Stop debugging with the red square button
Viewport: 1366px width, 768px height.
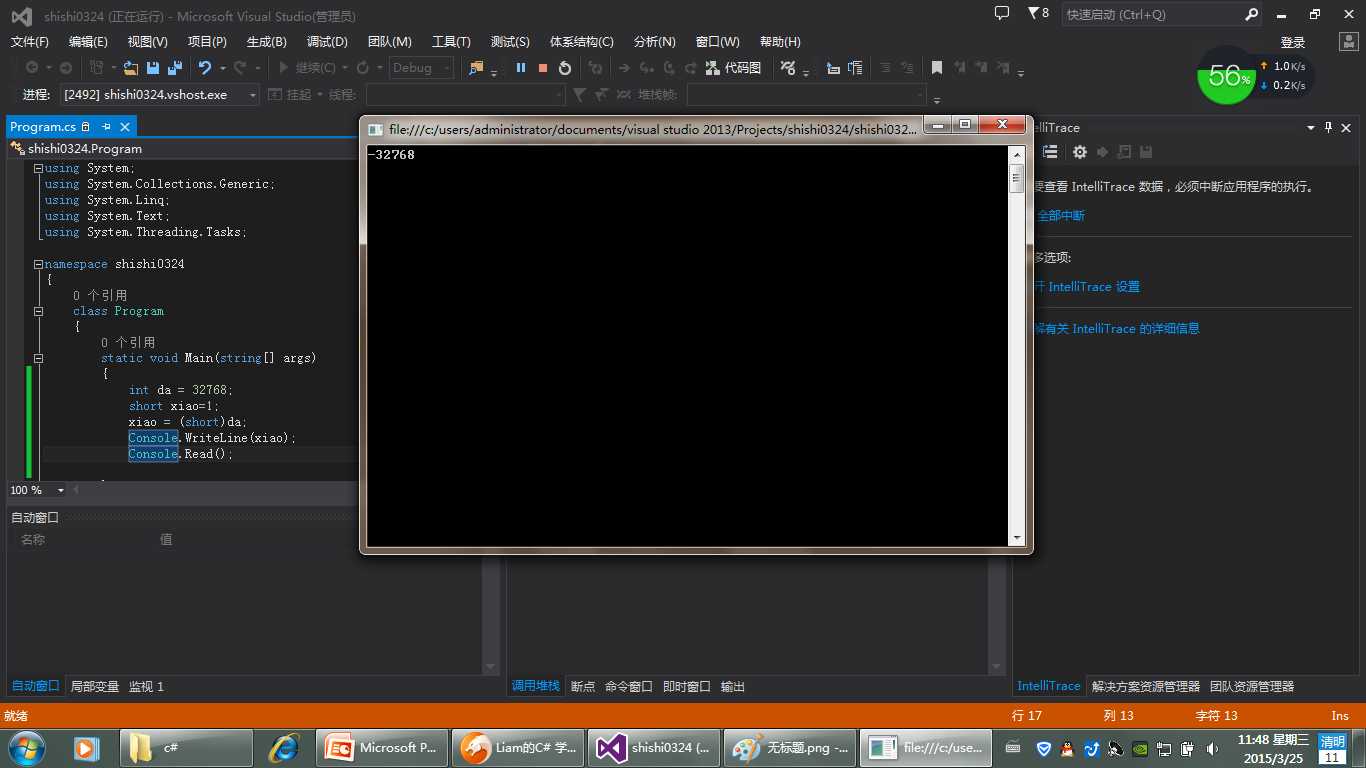[543, 68]
